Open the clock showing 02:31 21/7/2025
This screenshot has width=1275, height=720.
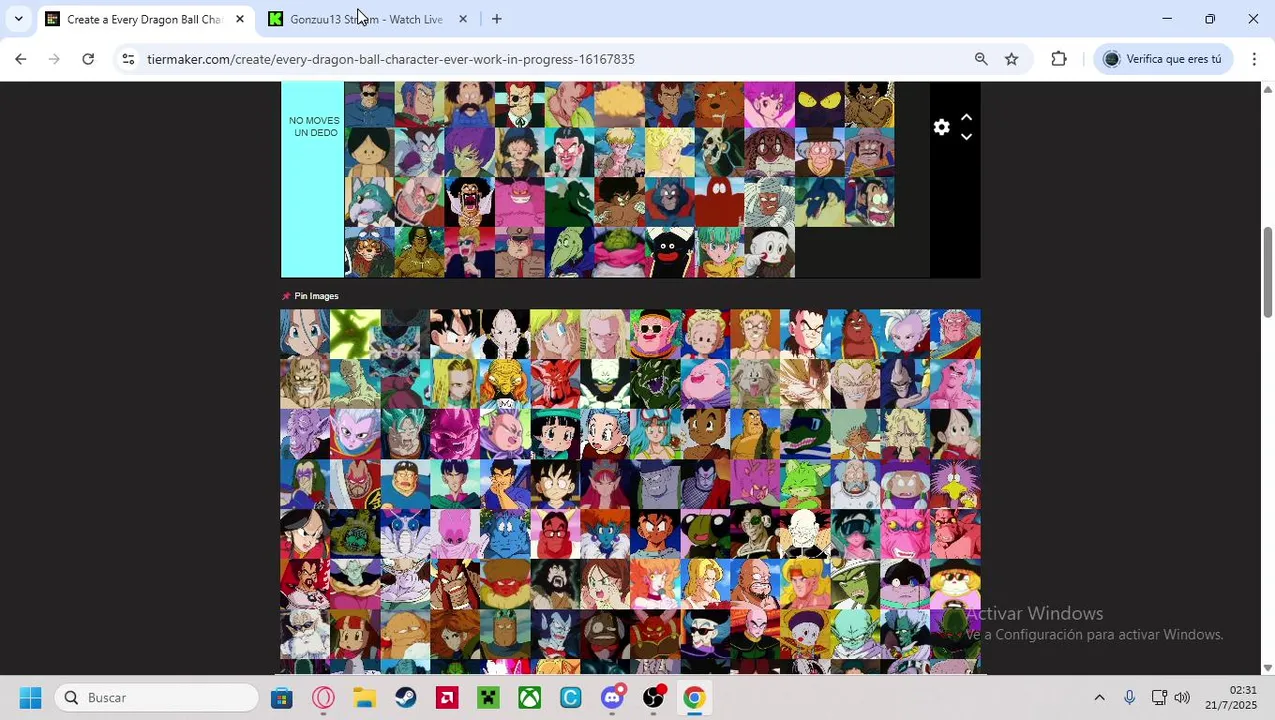pos(1231,698)
